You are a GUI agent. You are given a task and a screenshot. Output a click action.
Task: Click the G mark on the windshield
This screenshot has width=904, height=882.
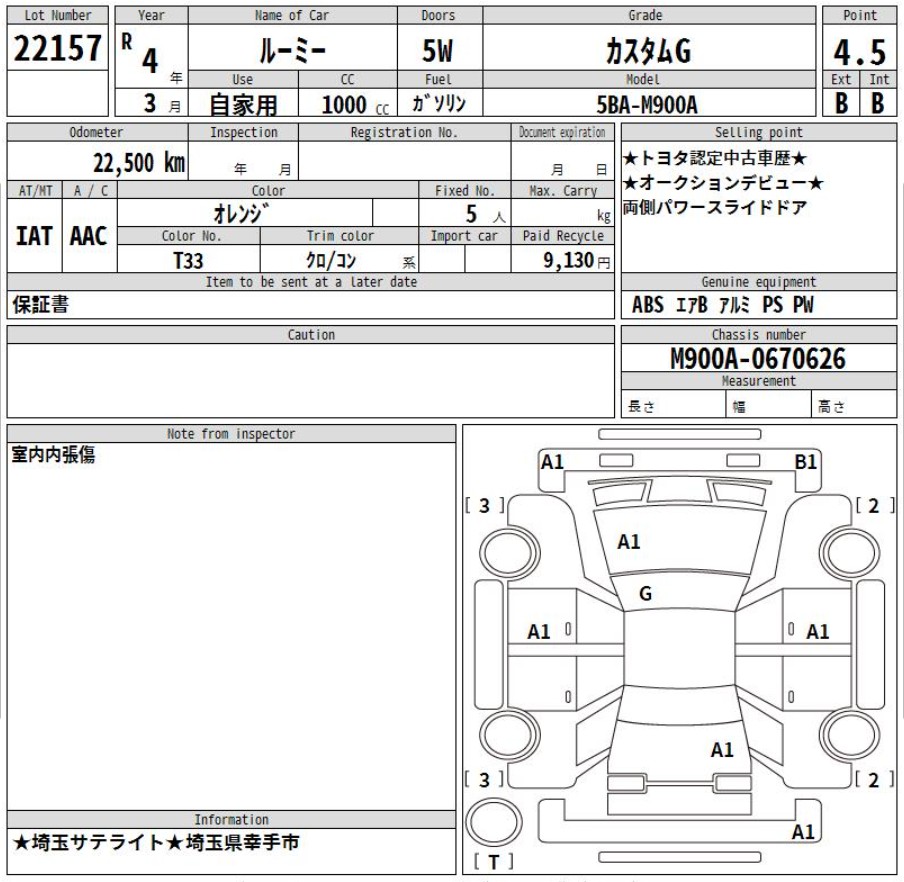point(646,593)
